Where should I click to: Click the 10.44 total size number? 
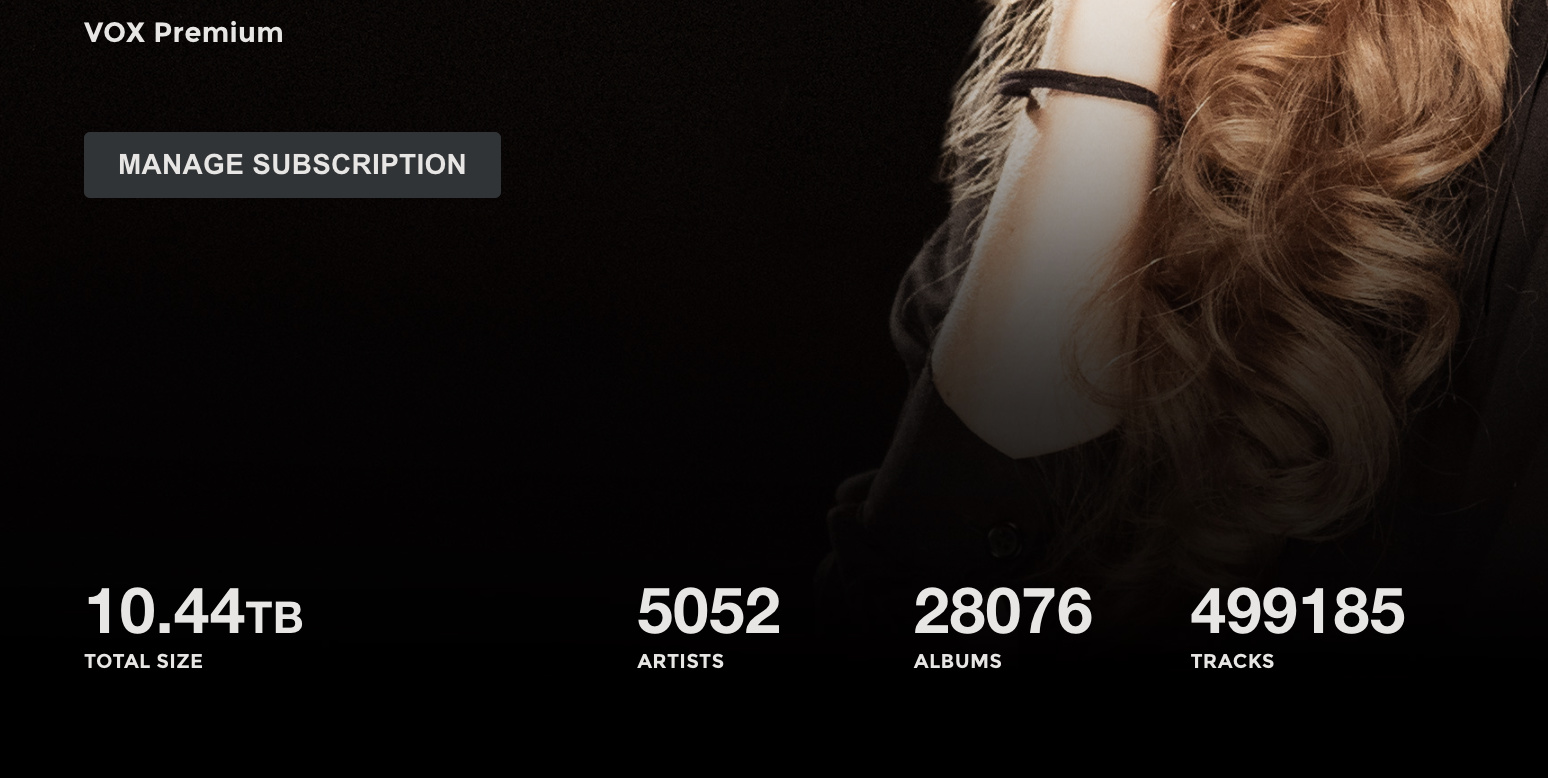coord(165,611)
